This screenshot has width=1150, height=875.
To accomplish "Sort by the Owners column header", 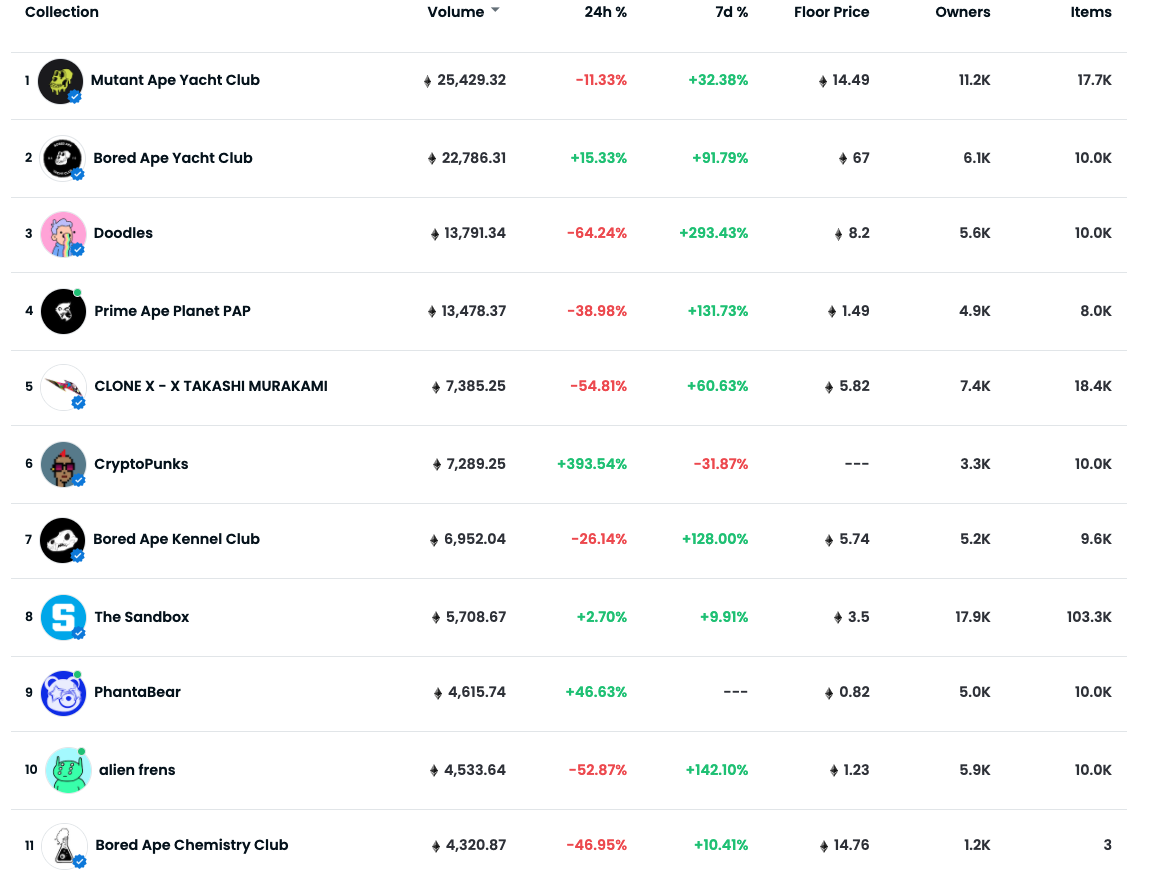I will [x=962, y=12].
